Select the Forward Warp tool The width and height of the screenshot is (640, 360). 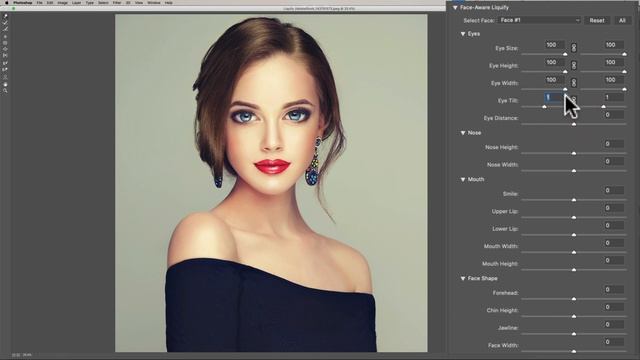click(x=5, y=16)
